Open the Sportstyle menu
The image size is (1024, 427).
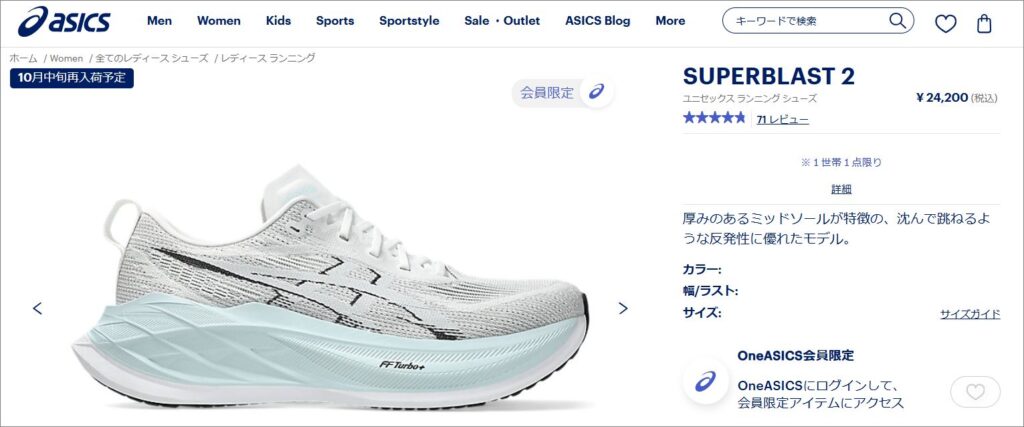coord(409,21)
